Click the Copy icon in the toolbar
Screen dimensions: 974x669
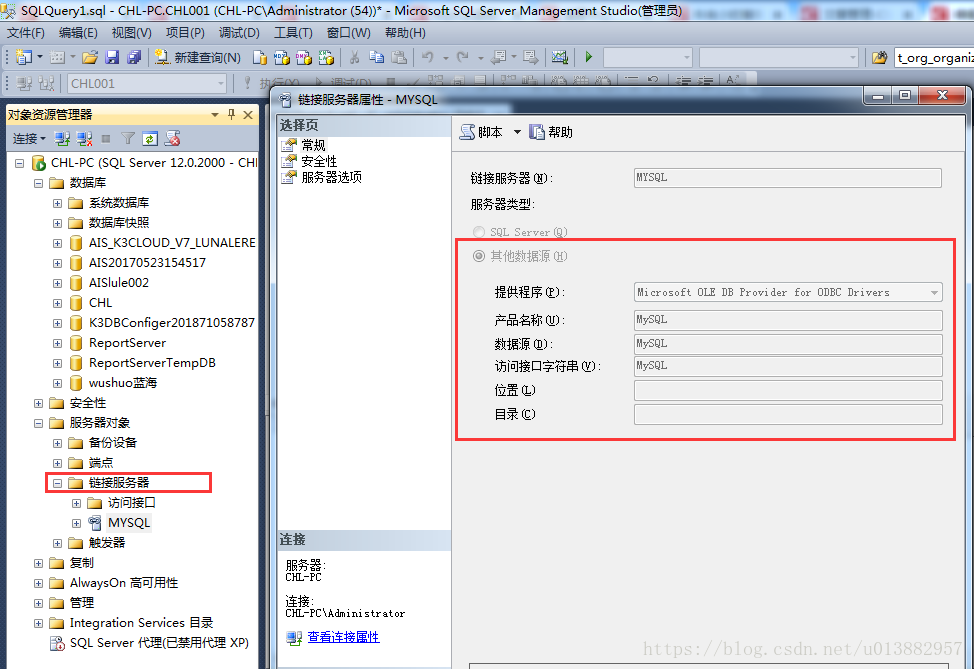(x=376, y=58)
